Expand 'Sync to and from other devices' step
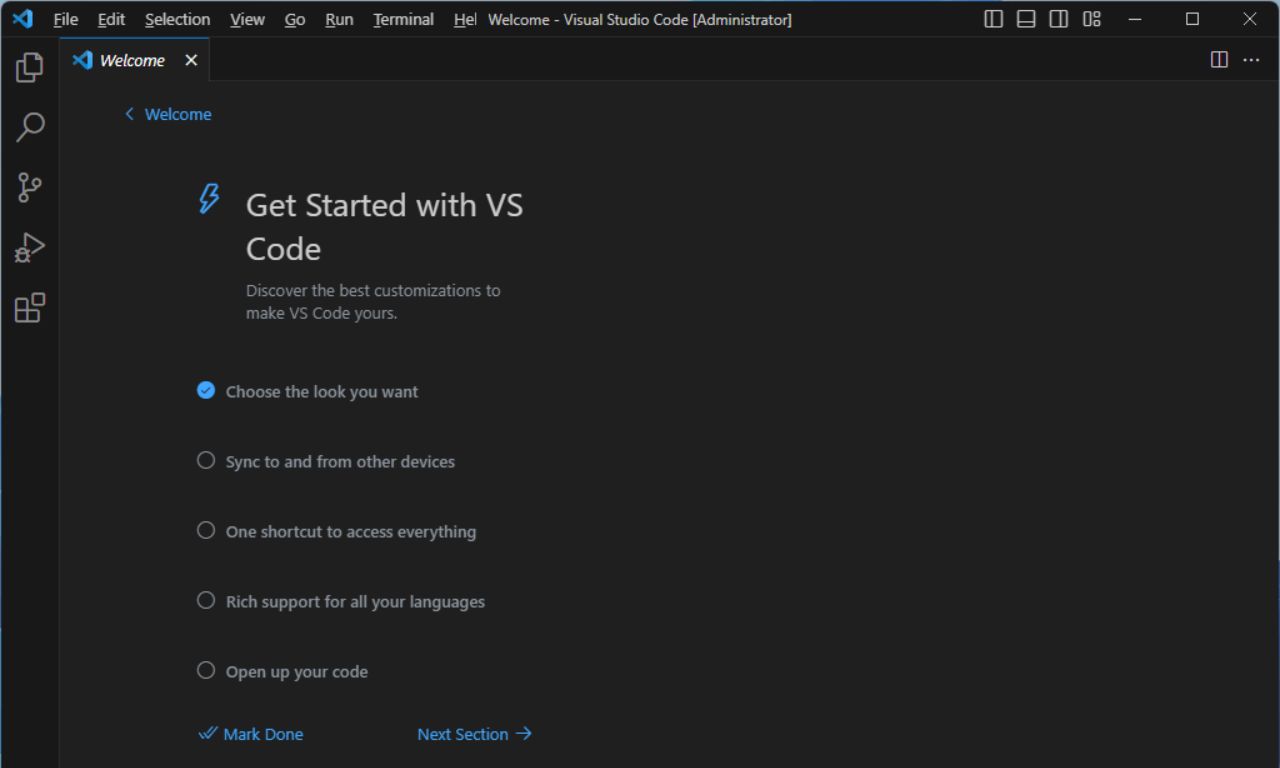The height and width of the screenshot is (768, 1280). 340,462
